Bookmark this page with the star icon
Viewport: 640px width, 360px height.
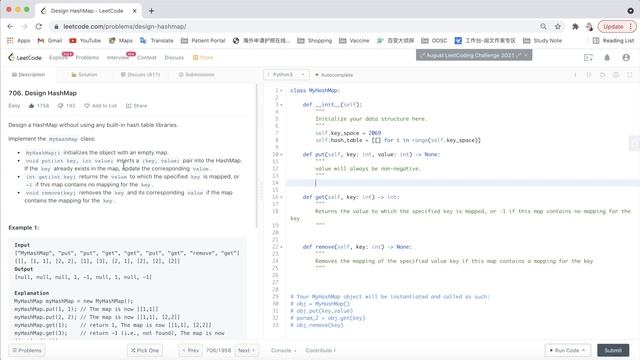pyautogui.click(x=558, y=27)
